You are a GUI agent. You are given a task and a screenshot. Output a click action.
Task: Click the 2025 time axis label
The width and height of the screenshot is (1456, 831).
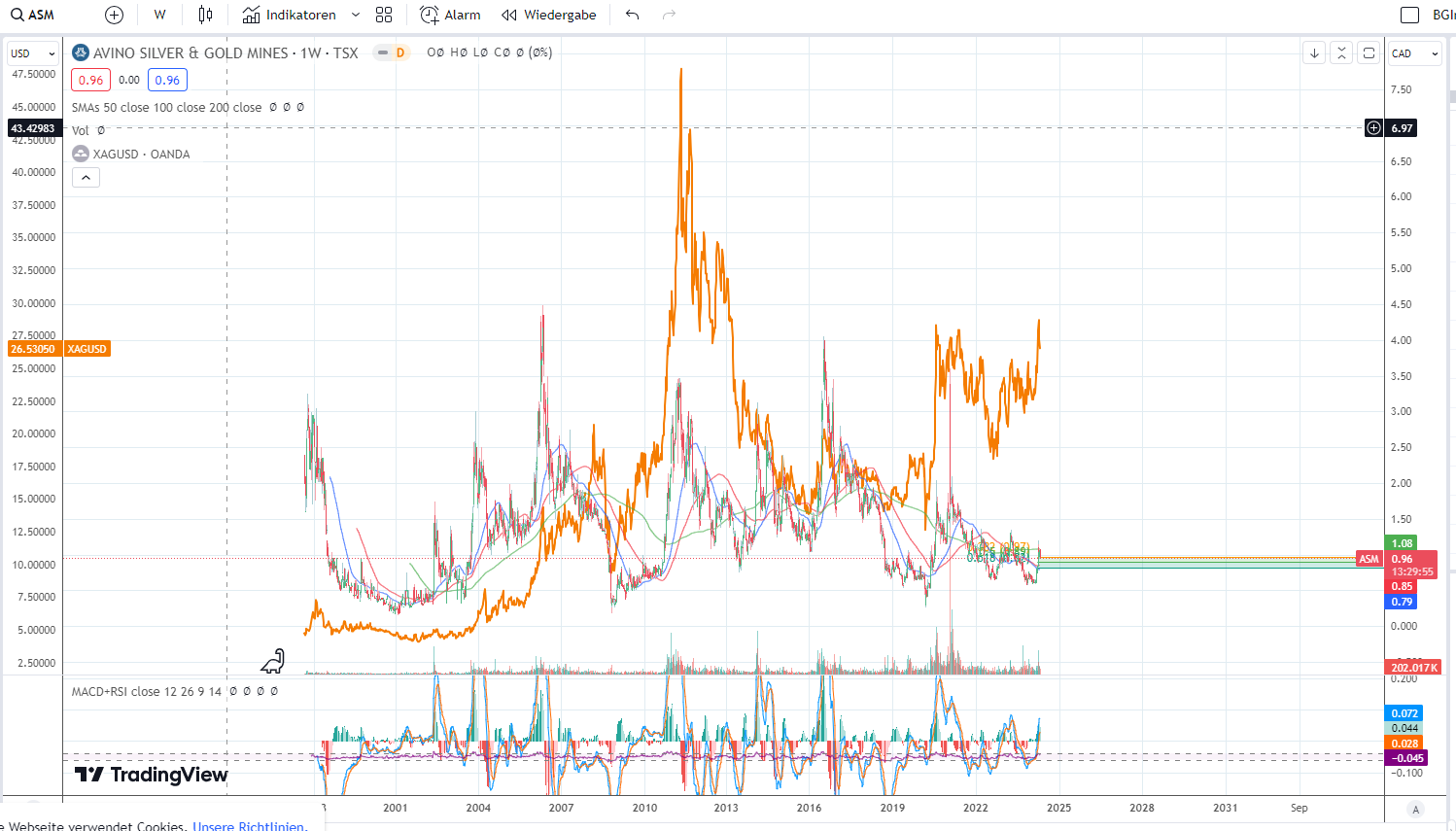1058,808
